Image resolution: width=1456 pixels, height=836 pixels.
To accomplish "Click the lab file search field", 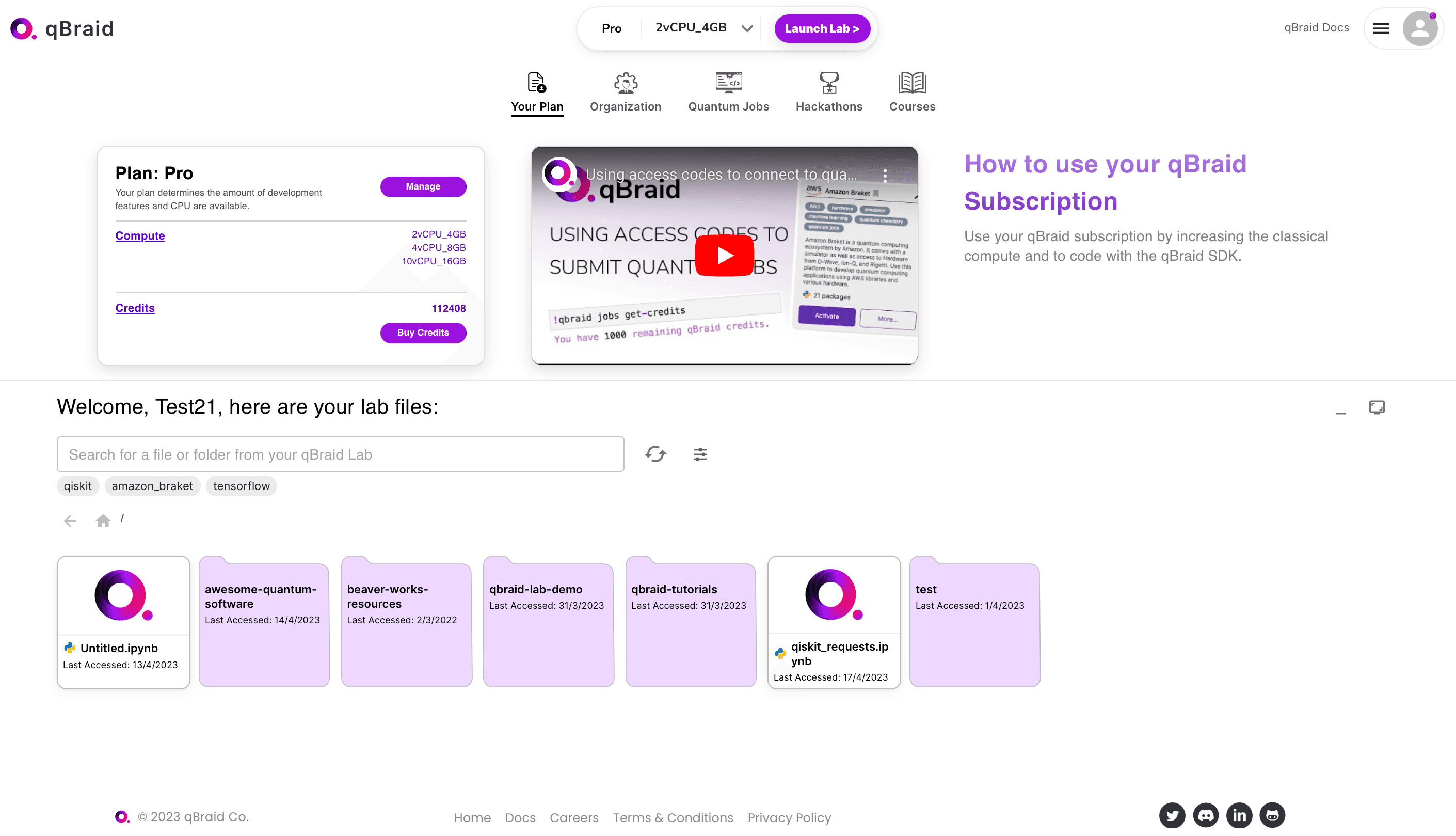I will [x=340, y=454].
